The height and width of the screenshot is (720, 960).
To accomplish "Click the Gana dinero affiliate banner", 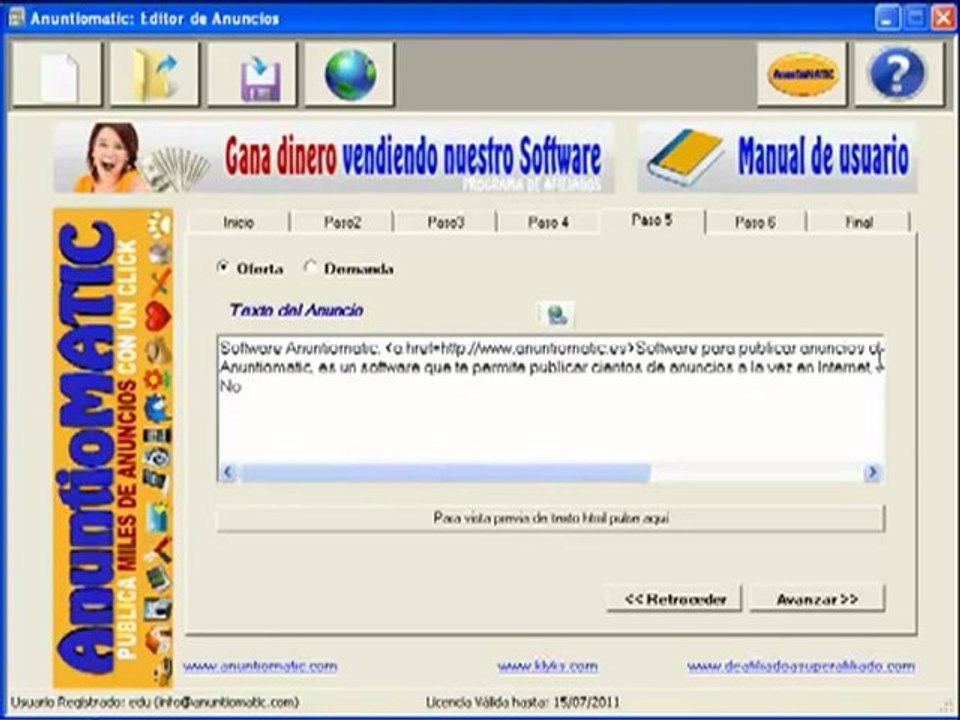I will [x=334, y=157].
